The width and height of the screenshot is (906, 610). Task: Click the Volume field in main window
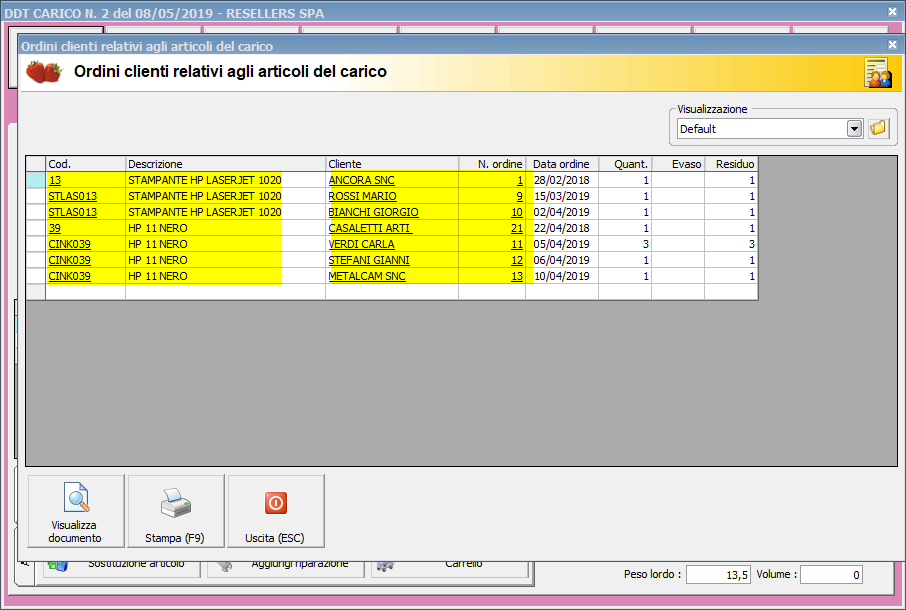tap(831, 575)
